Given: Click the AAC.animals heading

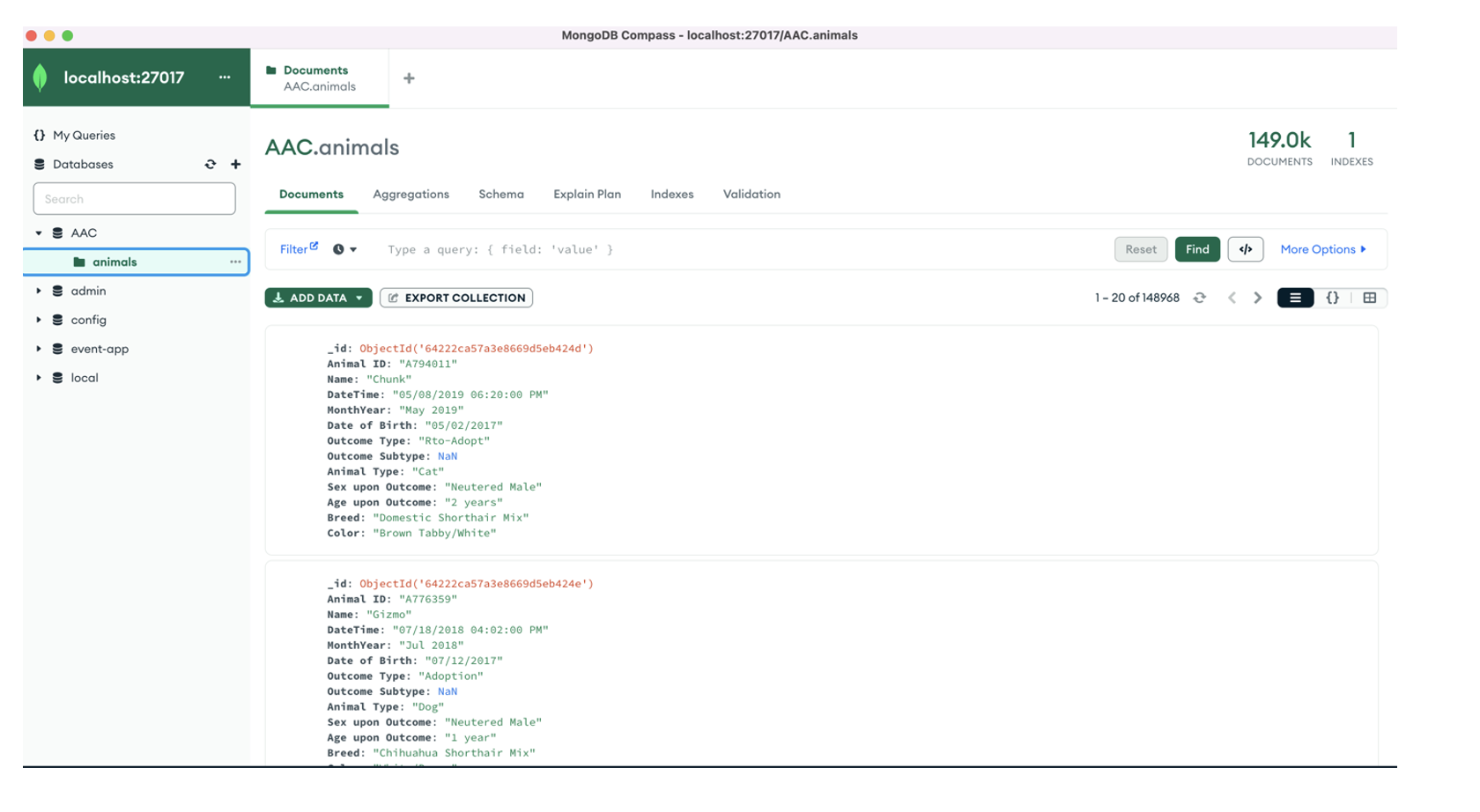Looking at the screenshot, I should click(332, 148).
